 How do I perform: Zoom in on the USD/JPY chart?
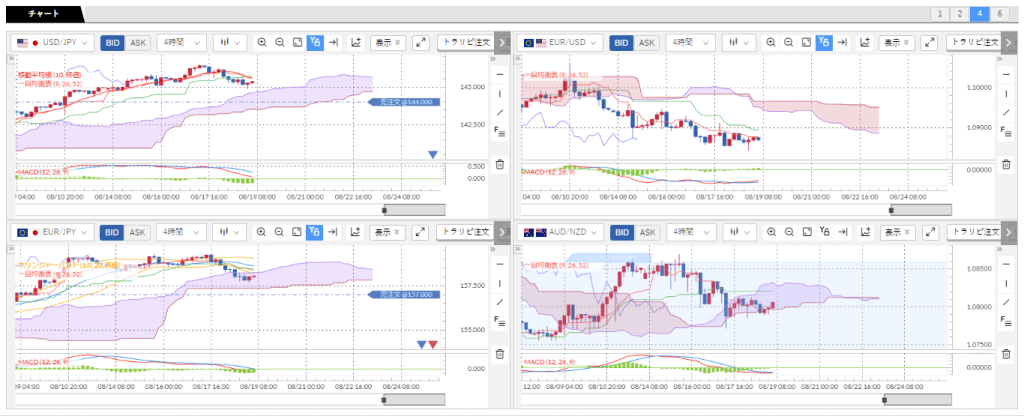point(262,43)
